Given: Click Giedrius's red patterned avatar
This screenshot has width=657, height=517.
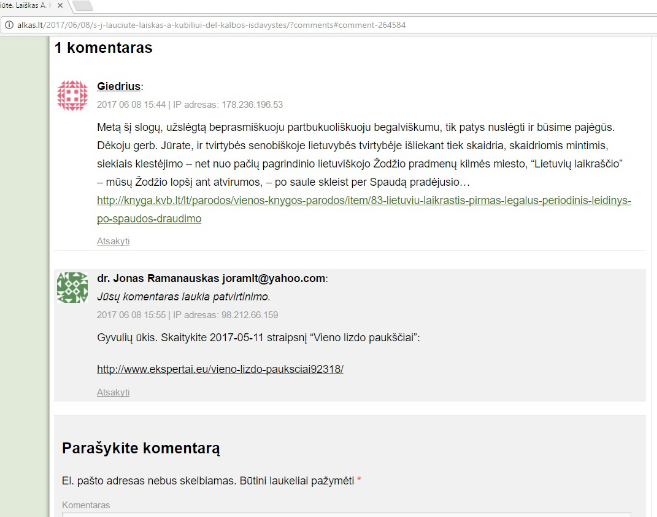Looking at the screenshot, I should (72, 95).
